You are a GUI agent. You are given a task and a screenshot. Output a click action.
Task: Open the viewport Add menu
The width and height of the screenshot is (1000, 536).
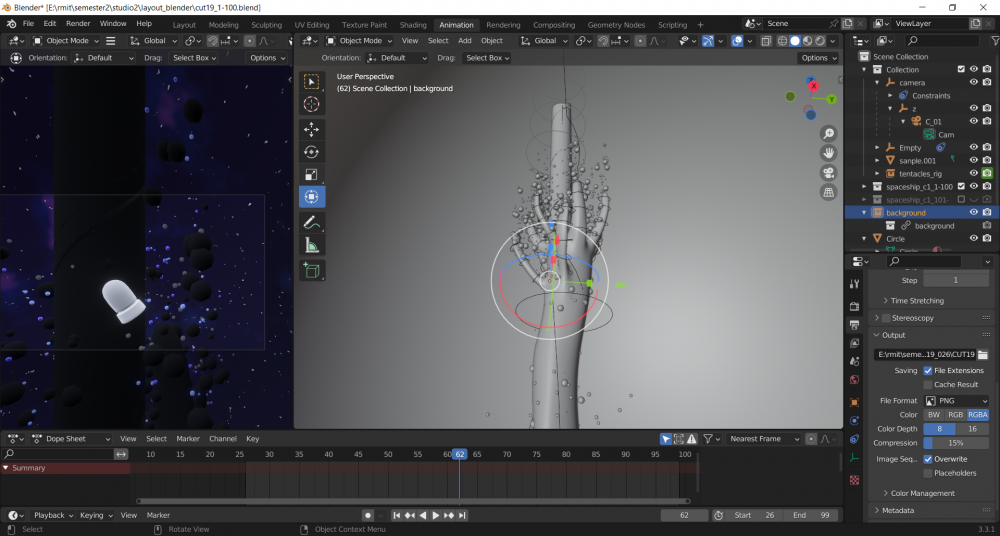(464, 40)
